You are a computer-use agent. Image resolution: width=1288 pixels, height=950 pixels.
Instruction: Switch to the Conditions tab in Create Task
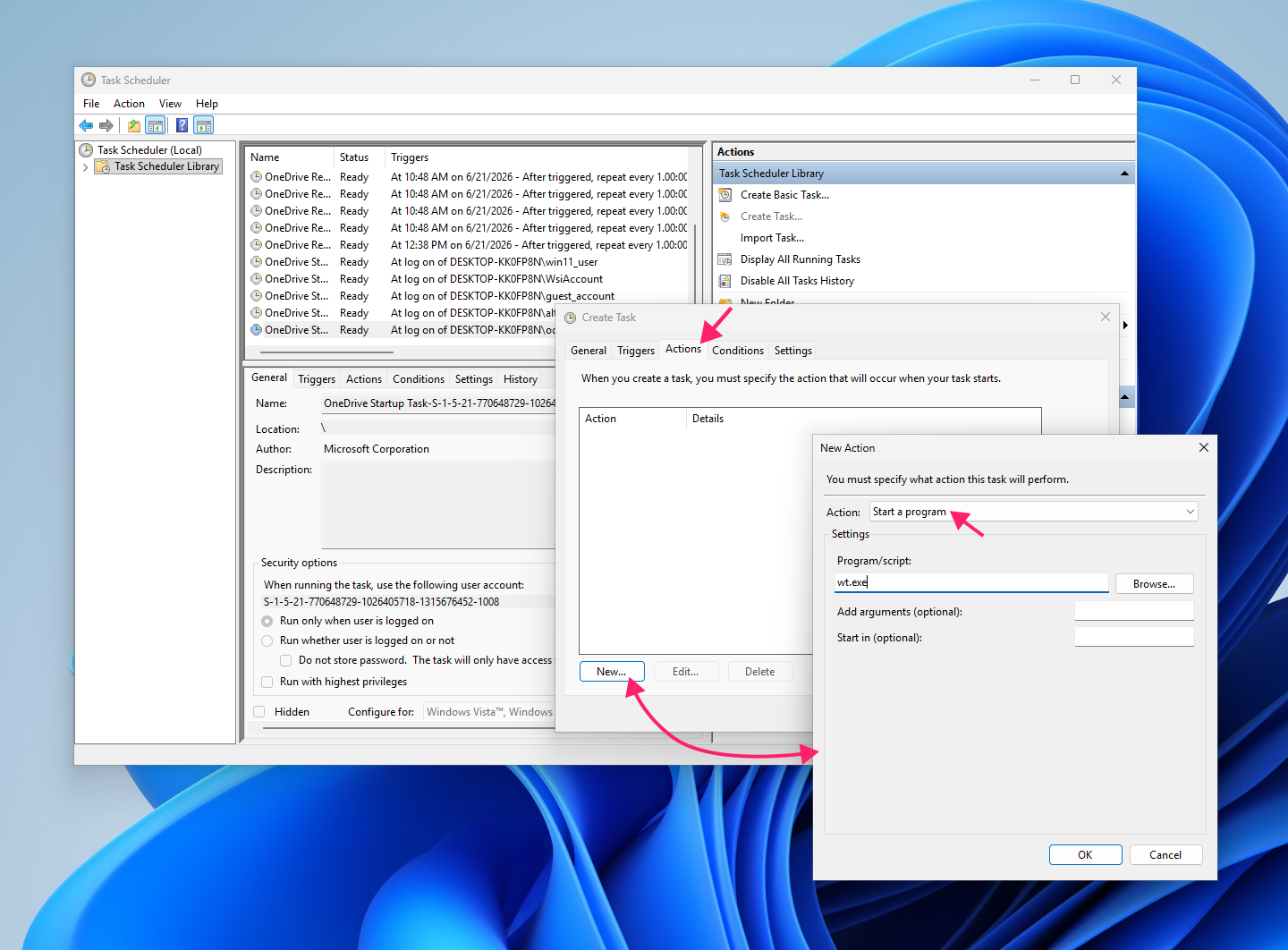(738, 351)
